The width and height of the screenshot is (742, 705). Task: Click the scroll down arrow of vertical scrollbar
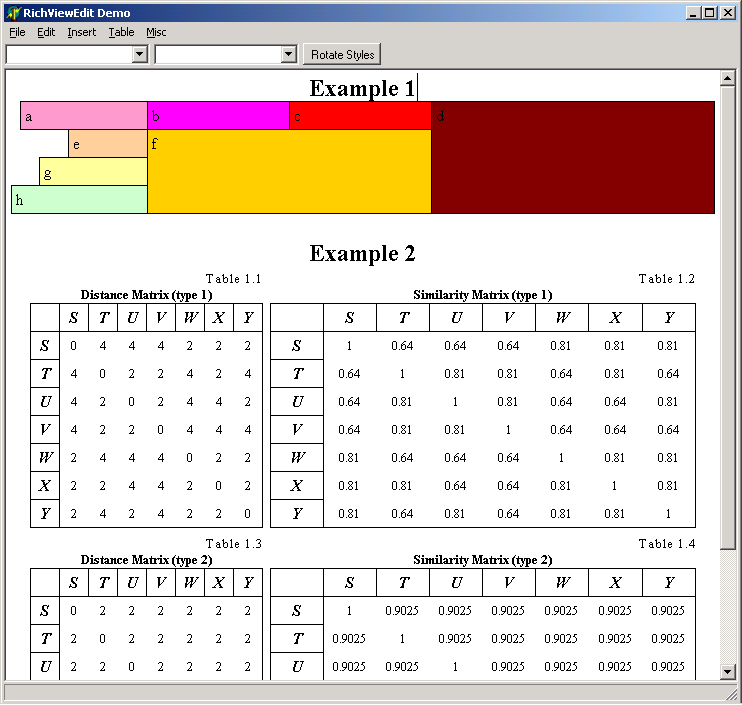click(728, 672)
